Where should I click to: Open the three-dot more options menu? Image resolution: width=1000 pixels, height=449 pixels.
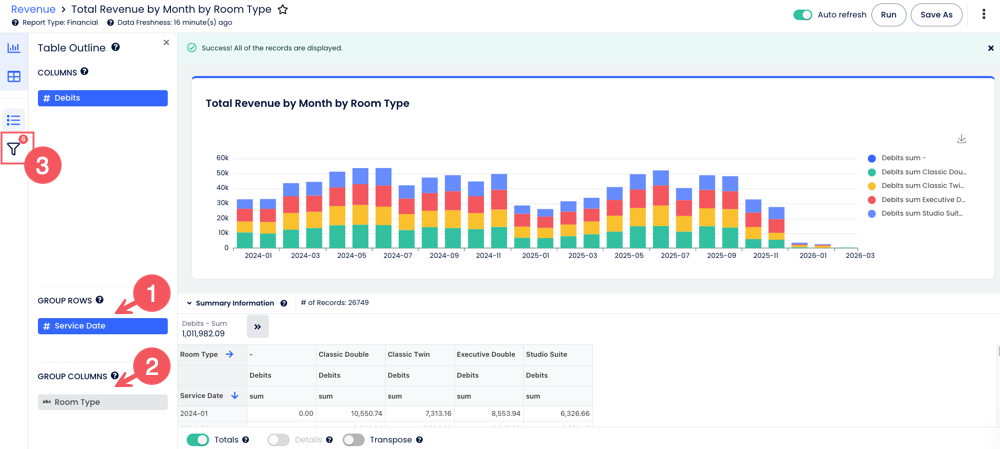point(983,15)
